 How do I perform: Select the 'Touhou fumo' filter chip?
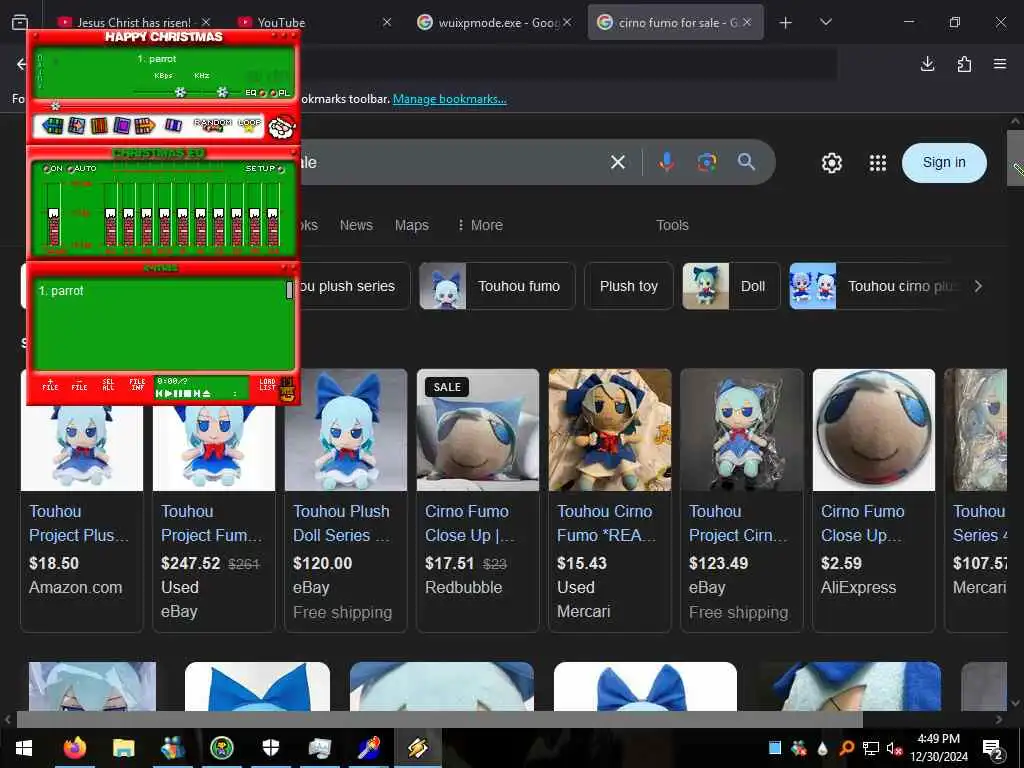pyautogui.click(x=497, y=286)
